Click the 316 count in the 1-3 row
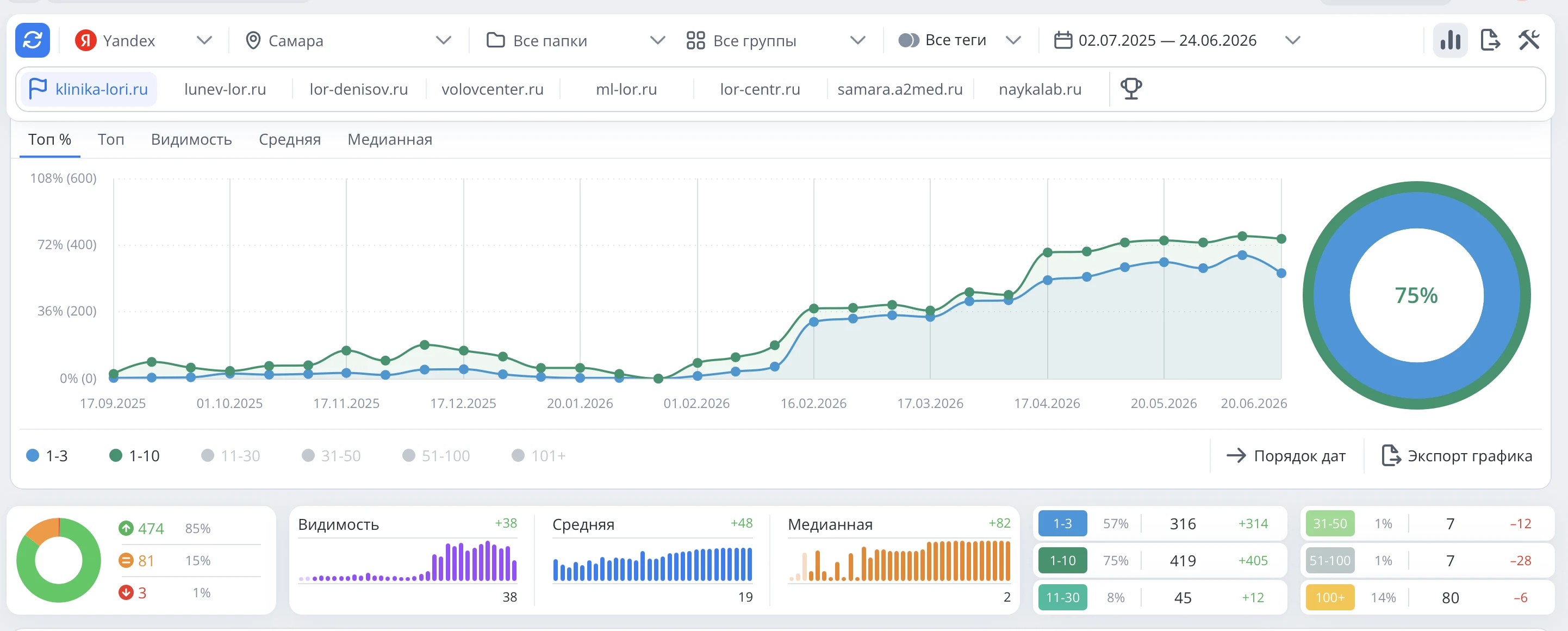Screen dimensions: 1568x631 point(1182,523)
